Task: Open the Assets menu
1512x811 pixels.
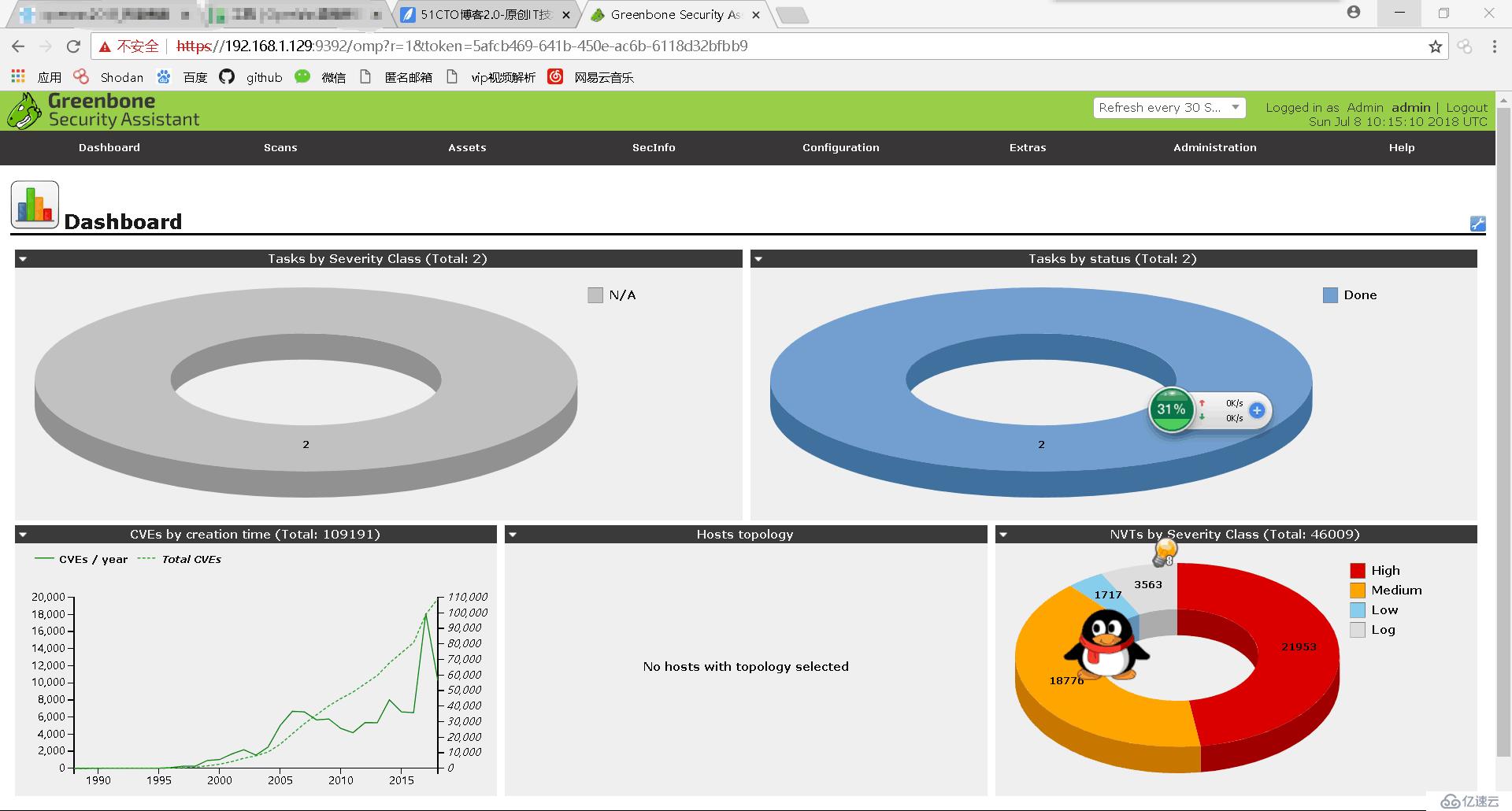Action: (x=467, y=148)
